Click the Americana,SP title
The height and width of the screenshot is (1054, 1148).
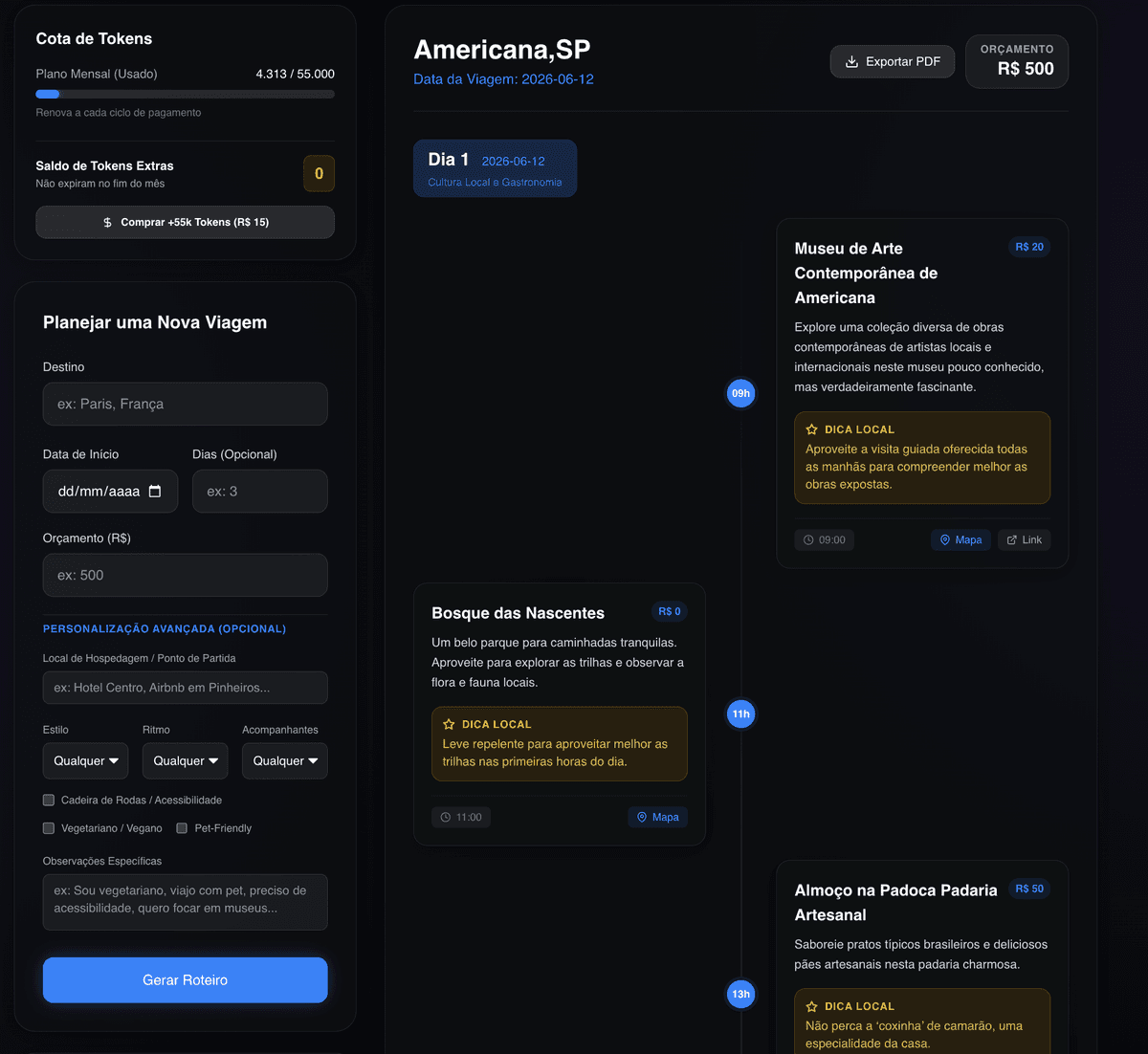coord(502,50)
